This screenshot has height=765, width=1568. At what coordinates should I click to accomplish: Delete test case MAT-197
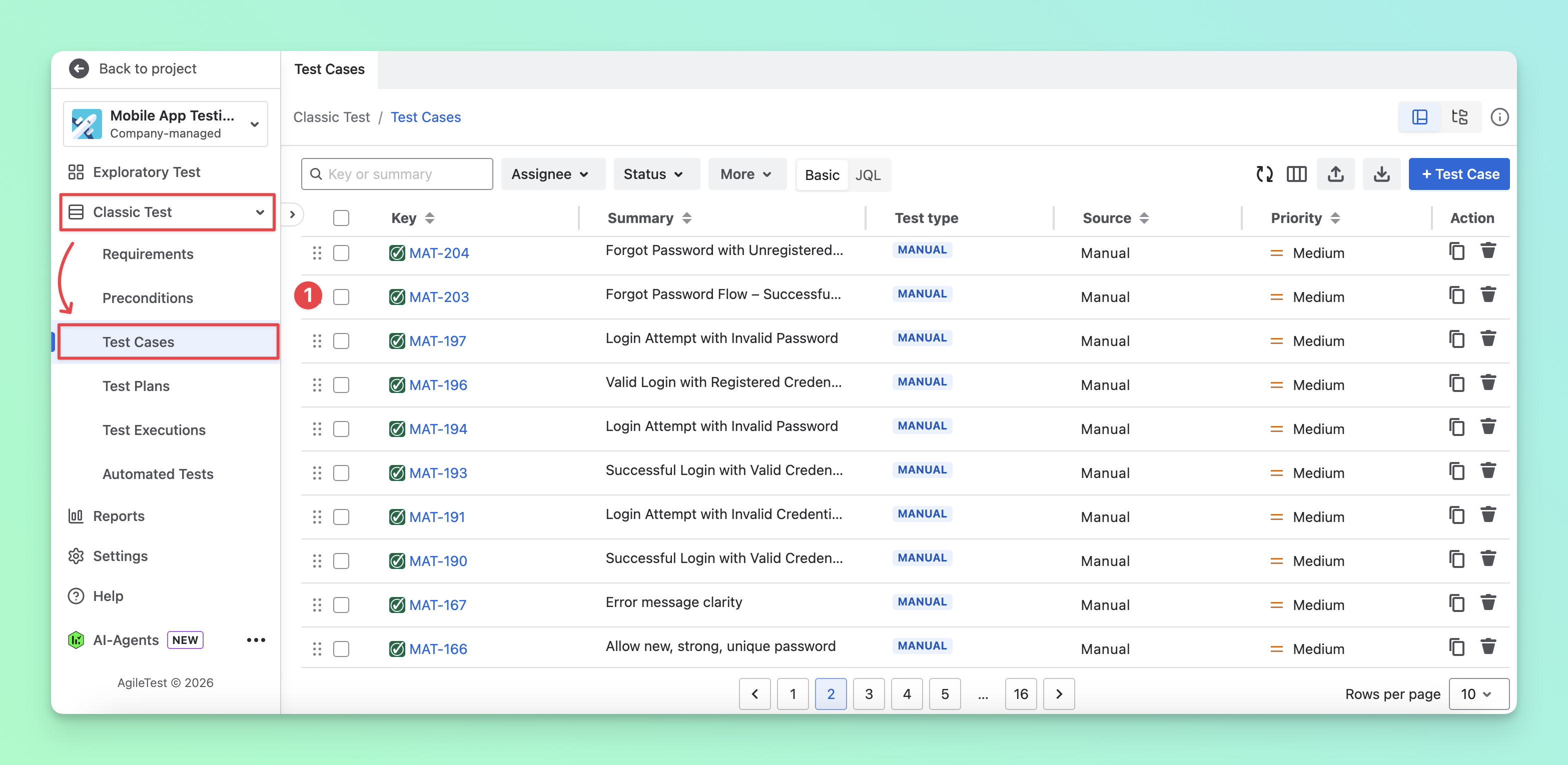(x=1488, y=338)
